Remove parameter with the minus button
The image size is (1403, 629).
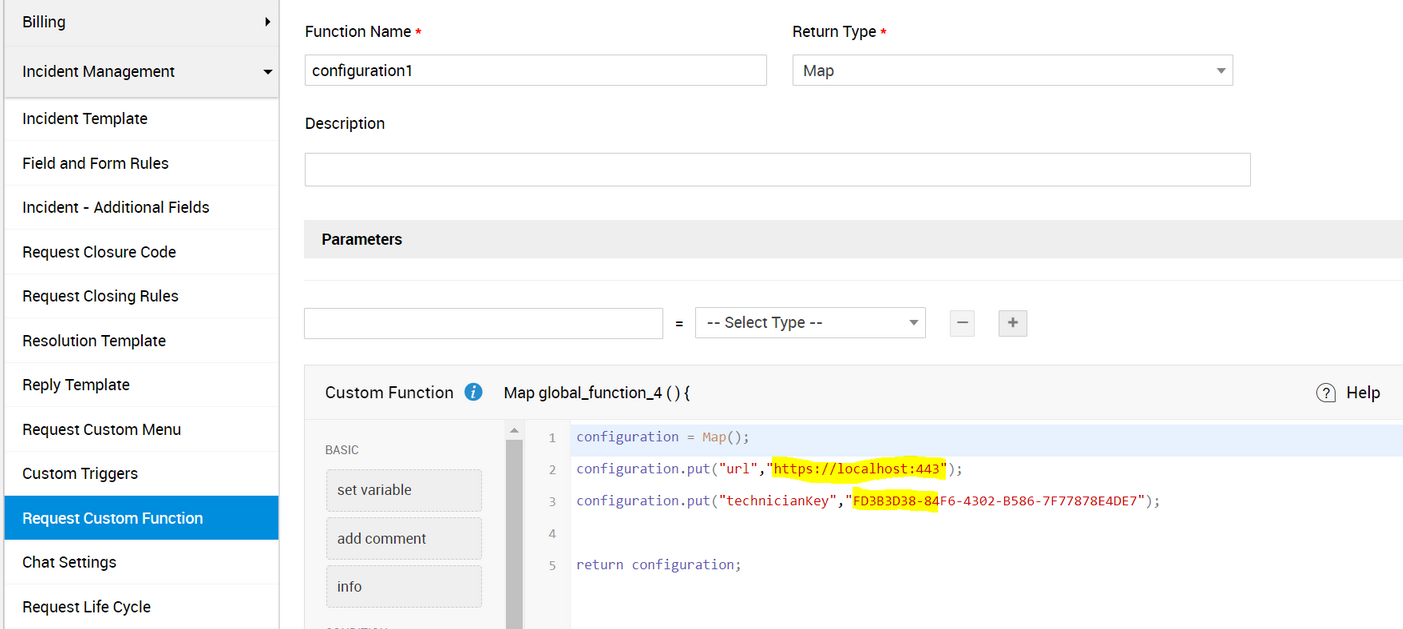(x=962, y=323)
